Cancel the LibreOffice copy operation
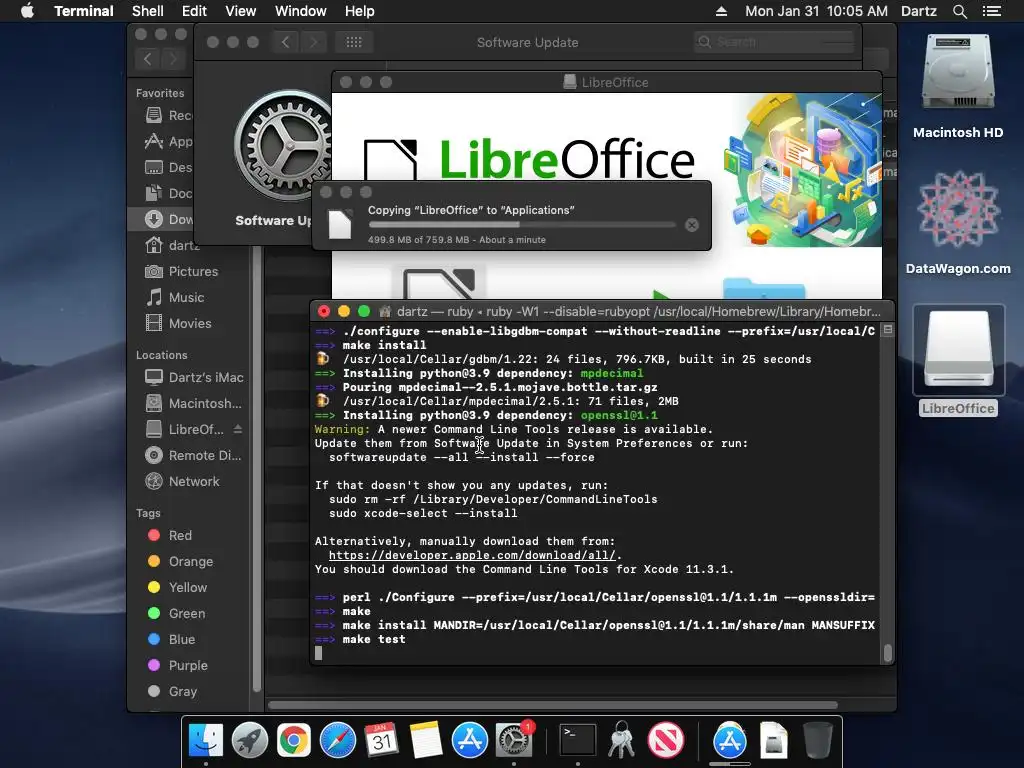 [692, 225]
